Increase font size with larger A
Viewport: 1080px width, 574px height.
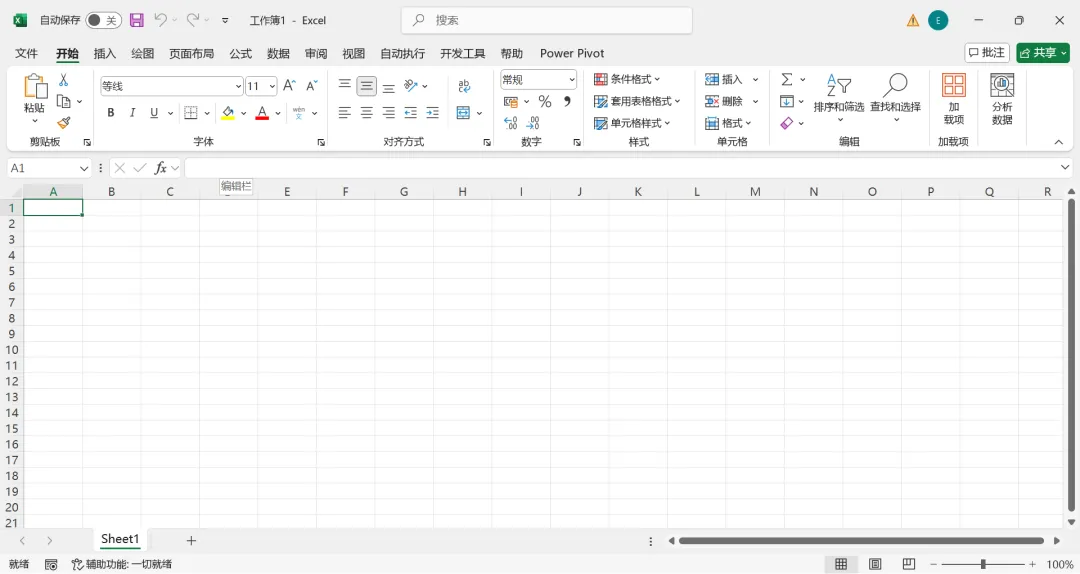289,85
